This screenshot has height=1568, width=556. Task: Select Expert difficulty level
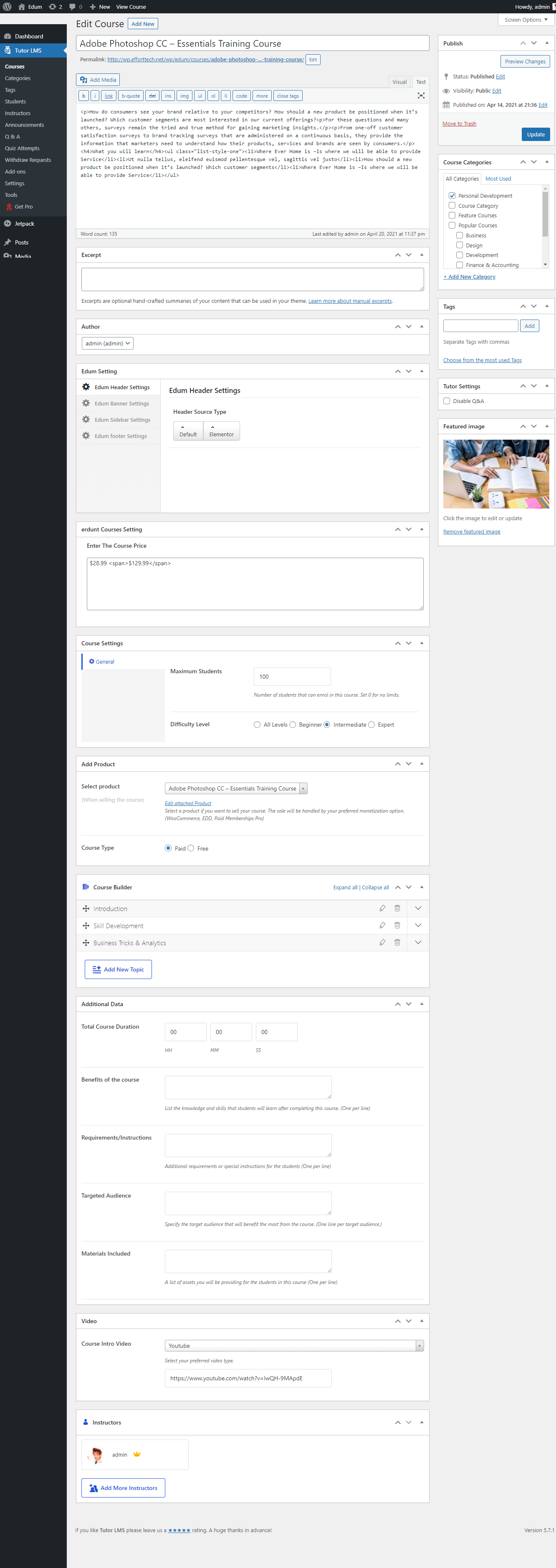372,724
